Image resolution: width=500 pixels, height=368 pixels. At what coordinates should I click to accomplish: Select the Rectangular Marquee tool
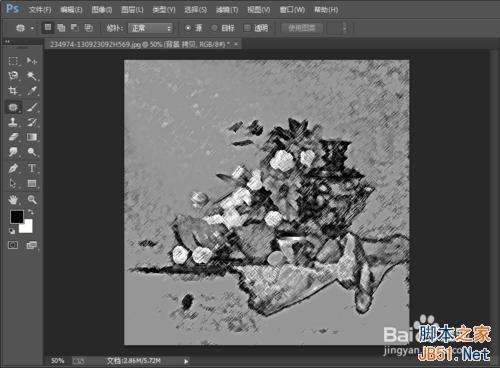click(x=13, y=61)
